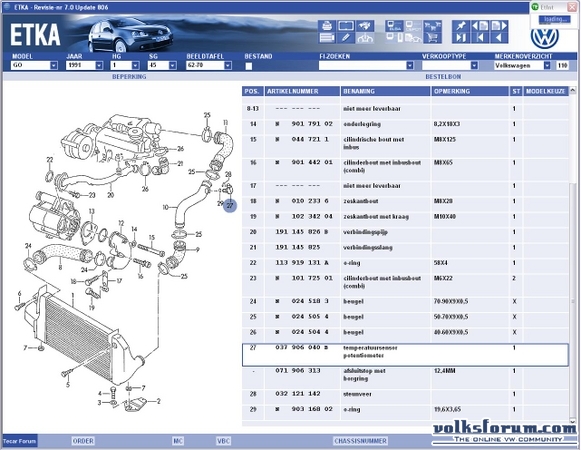Viewport: 581px width, 450px height.
Task: Open the VERKOOPTYPE dropdown
Action: click(474, 65)
